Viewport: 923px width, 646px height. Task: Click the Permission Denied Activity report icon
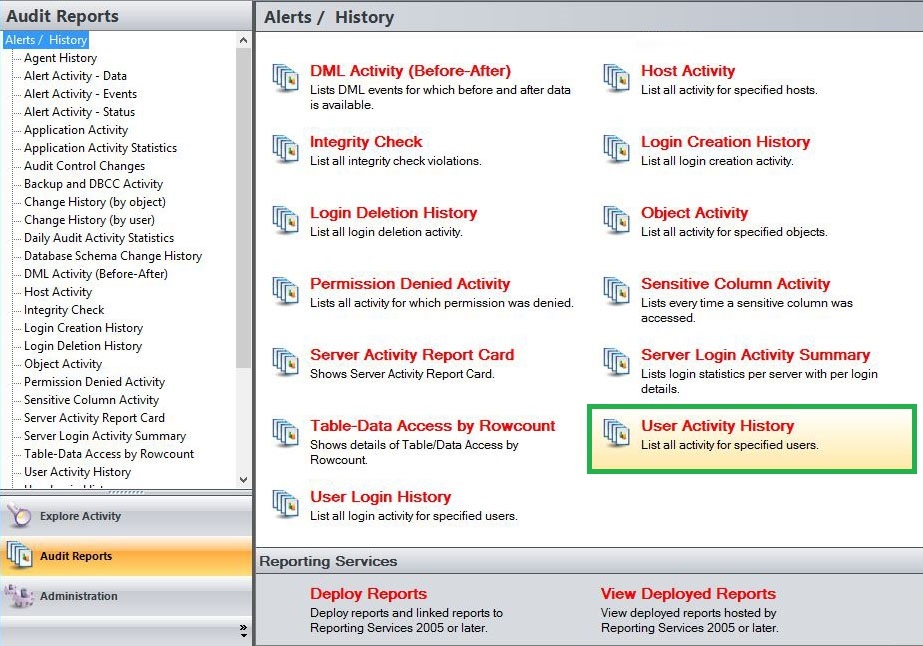tap(285, 290)
